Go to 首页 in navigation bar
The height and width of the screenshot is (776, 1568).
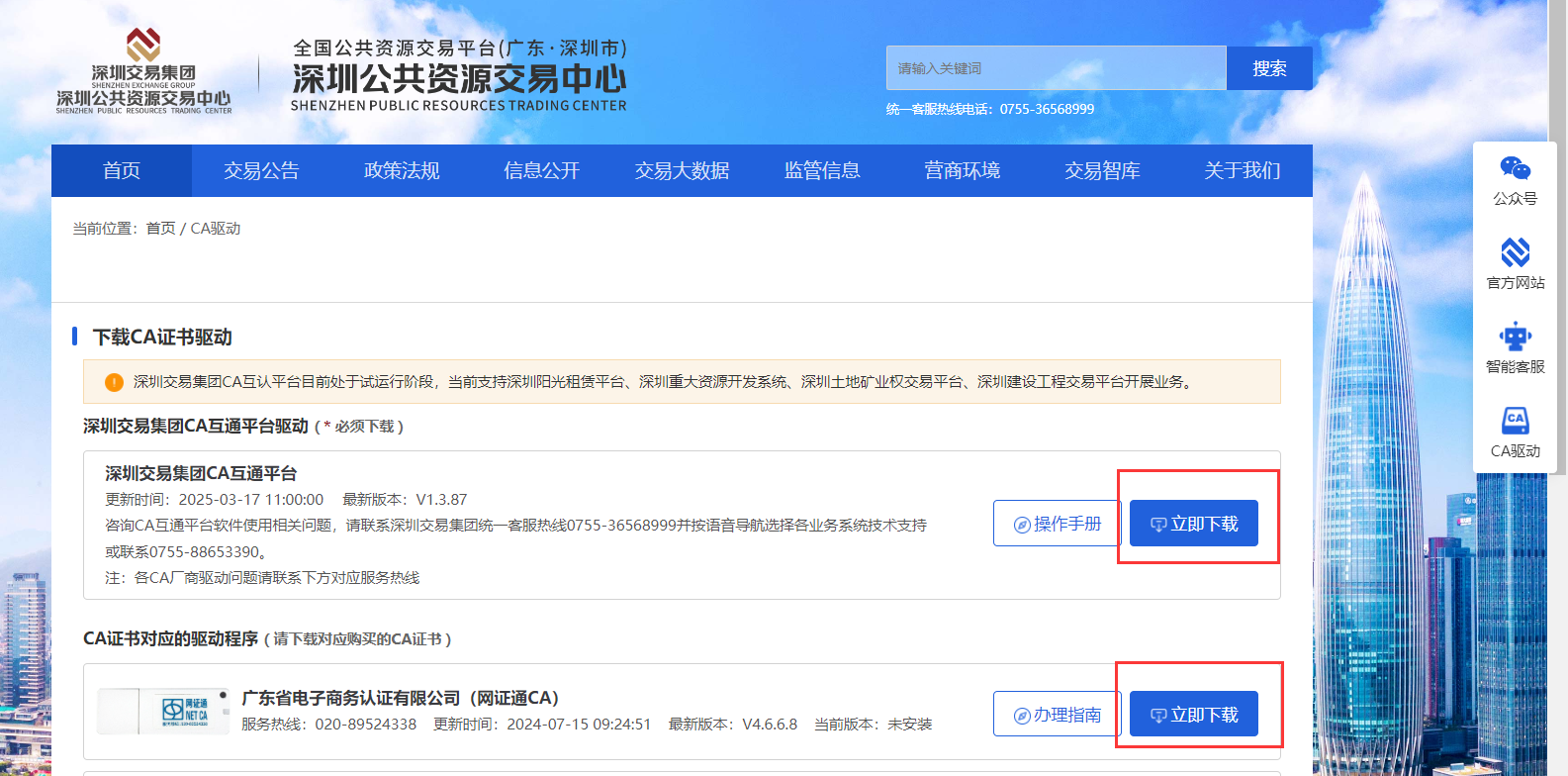coord(122,171)
